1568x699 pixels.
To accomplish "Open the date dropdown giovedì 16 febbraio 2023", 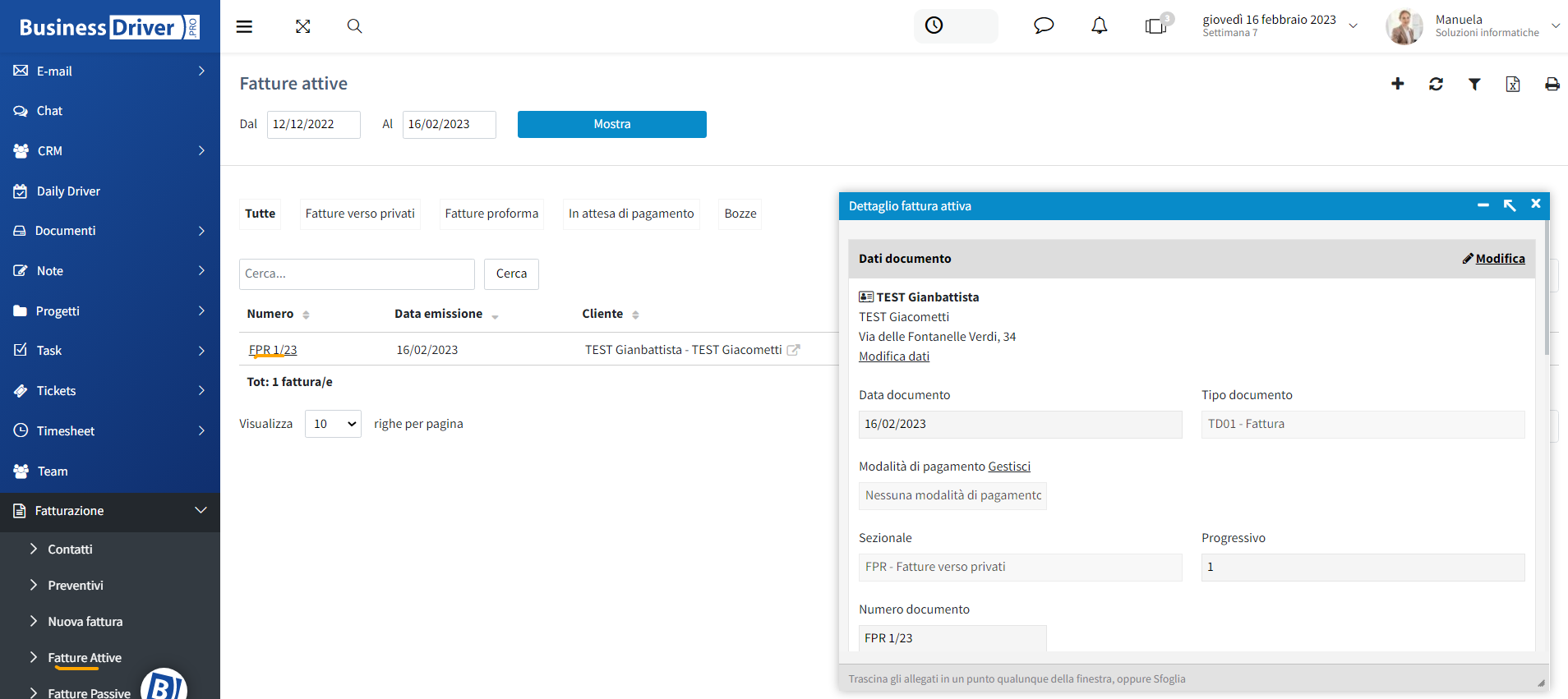I will (x=1280, y=25).
